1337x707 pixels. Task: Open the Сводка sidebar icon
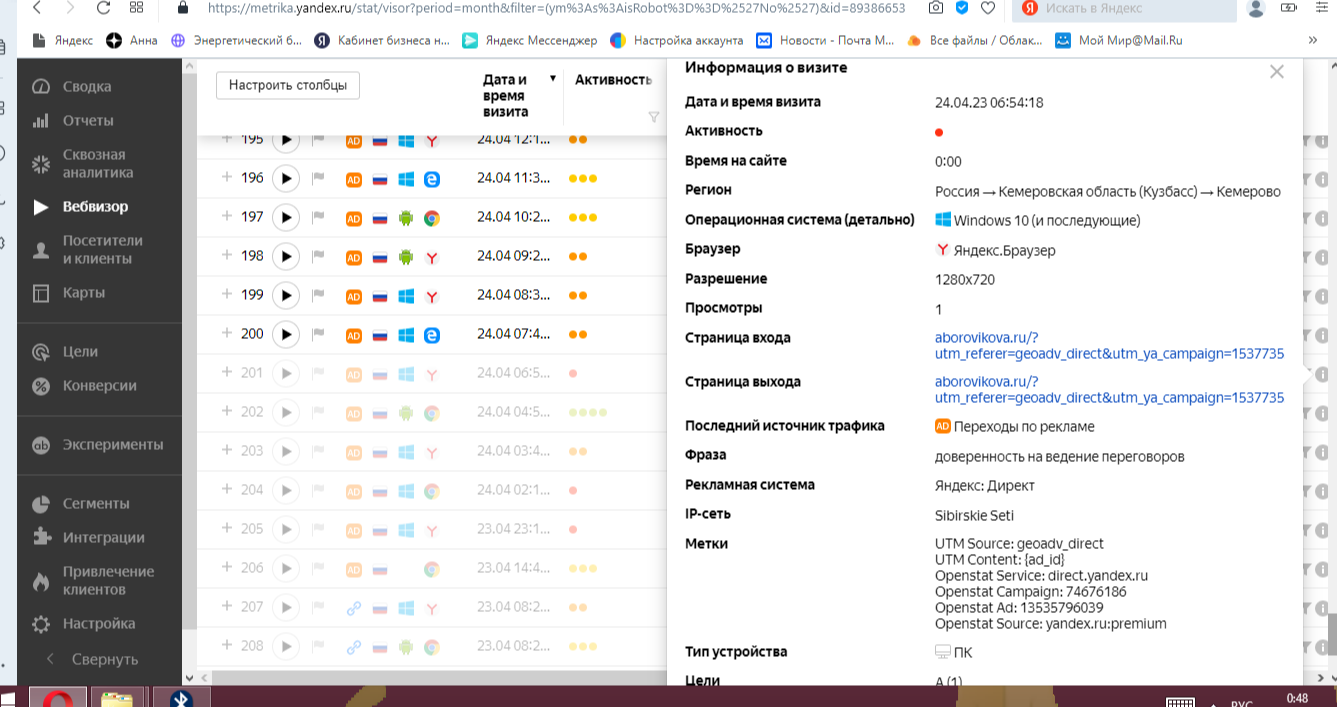pyautogui.click(x=41, y=86)
